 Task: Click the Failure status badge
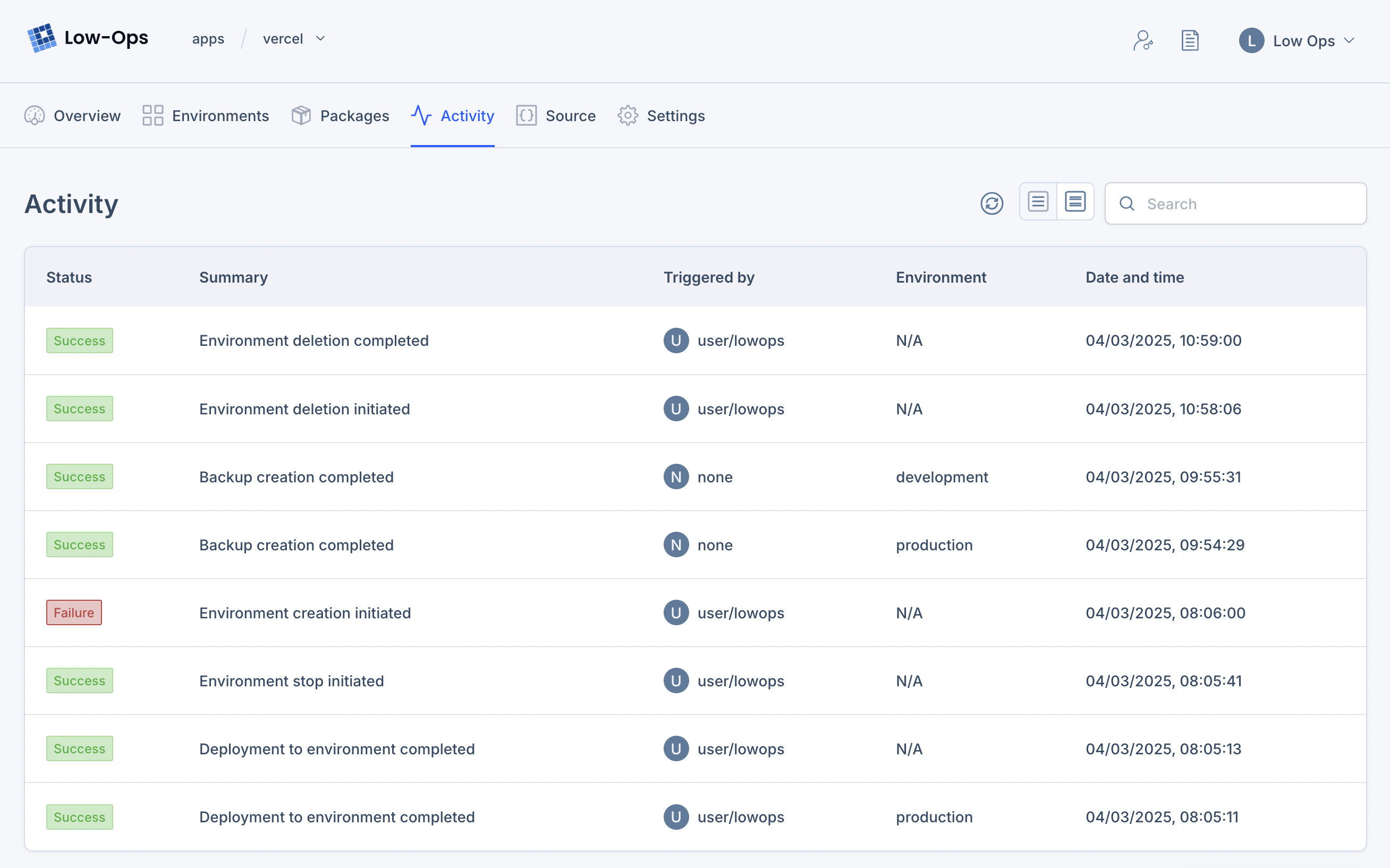pos(73,612)
